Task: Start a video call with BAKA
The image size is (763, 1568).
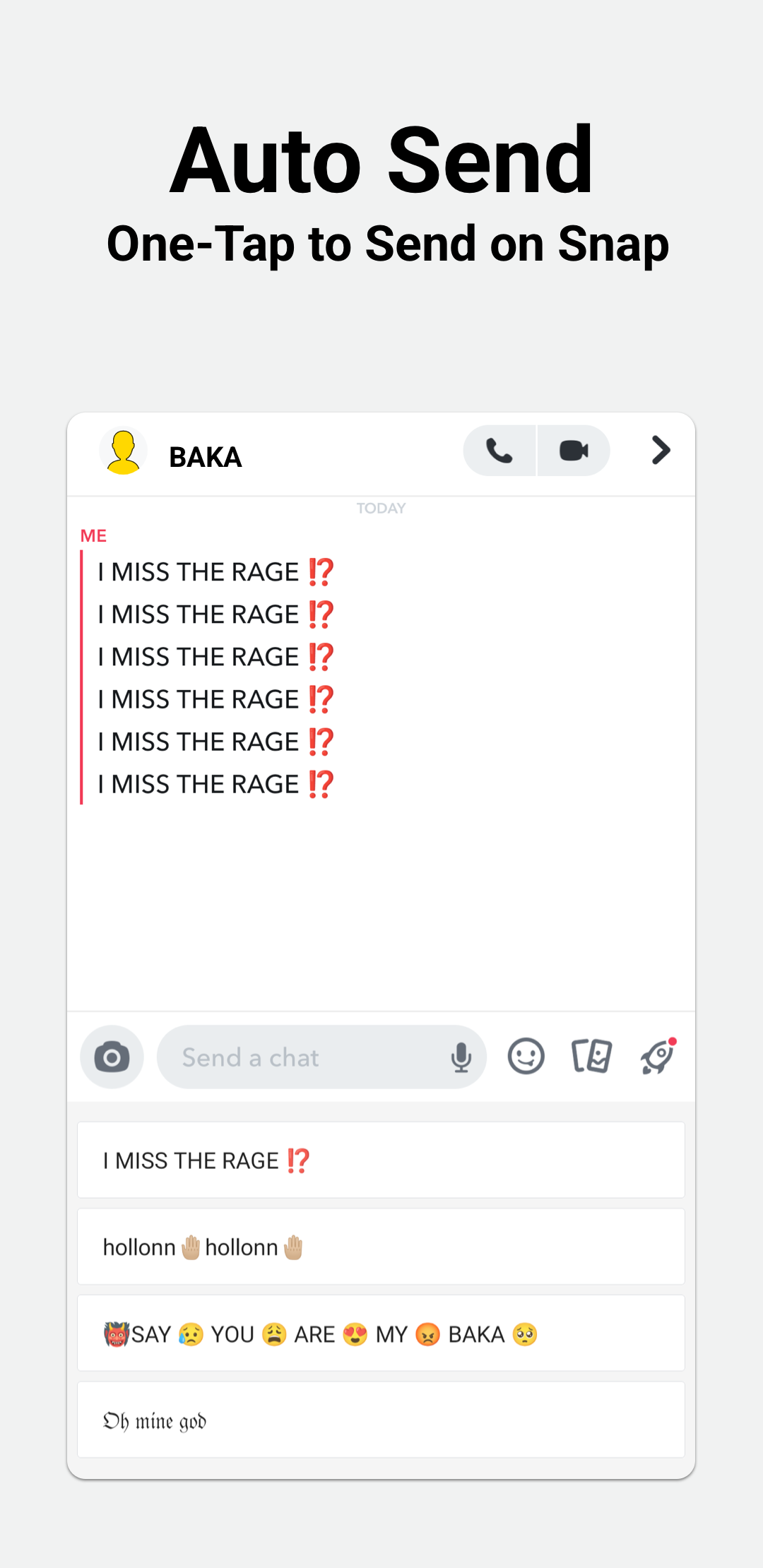Action: pyautogui.click(x=574, y=451)
